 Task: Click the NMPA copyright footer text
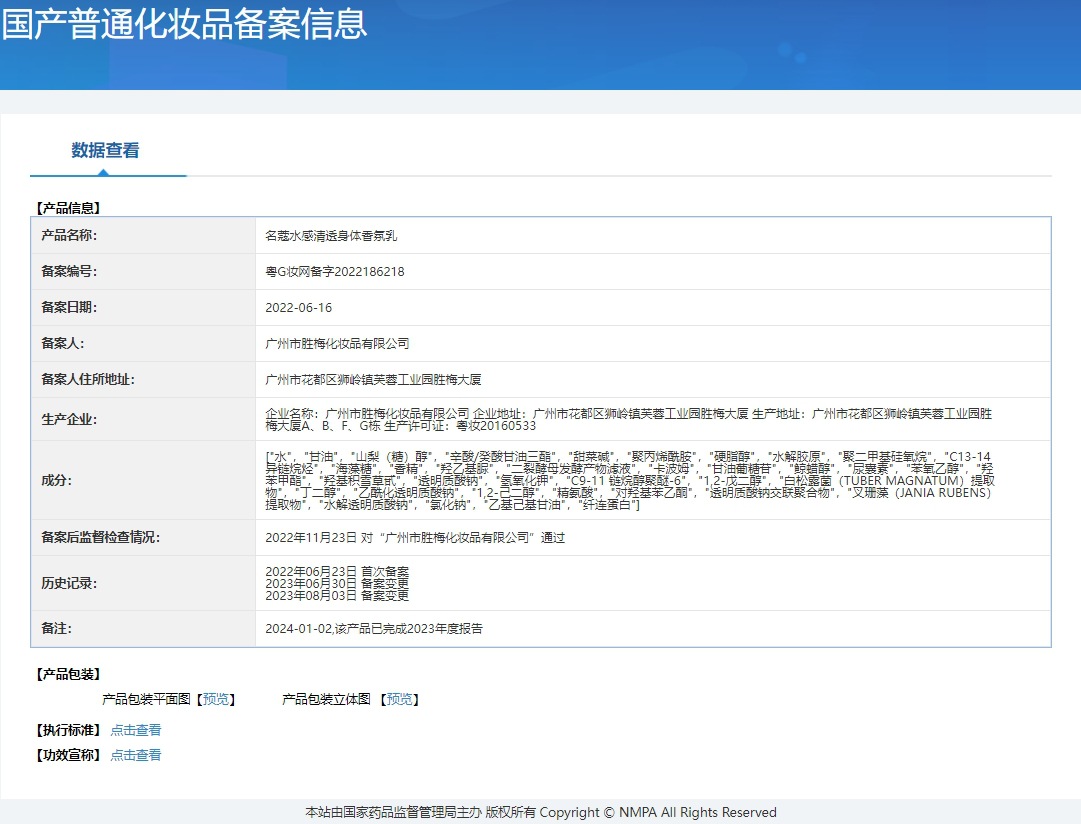pyautogui.click(x=540, y=812)
